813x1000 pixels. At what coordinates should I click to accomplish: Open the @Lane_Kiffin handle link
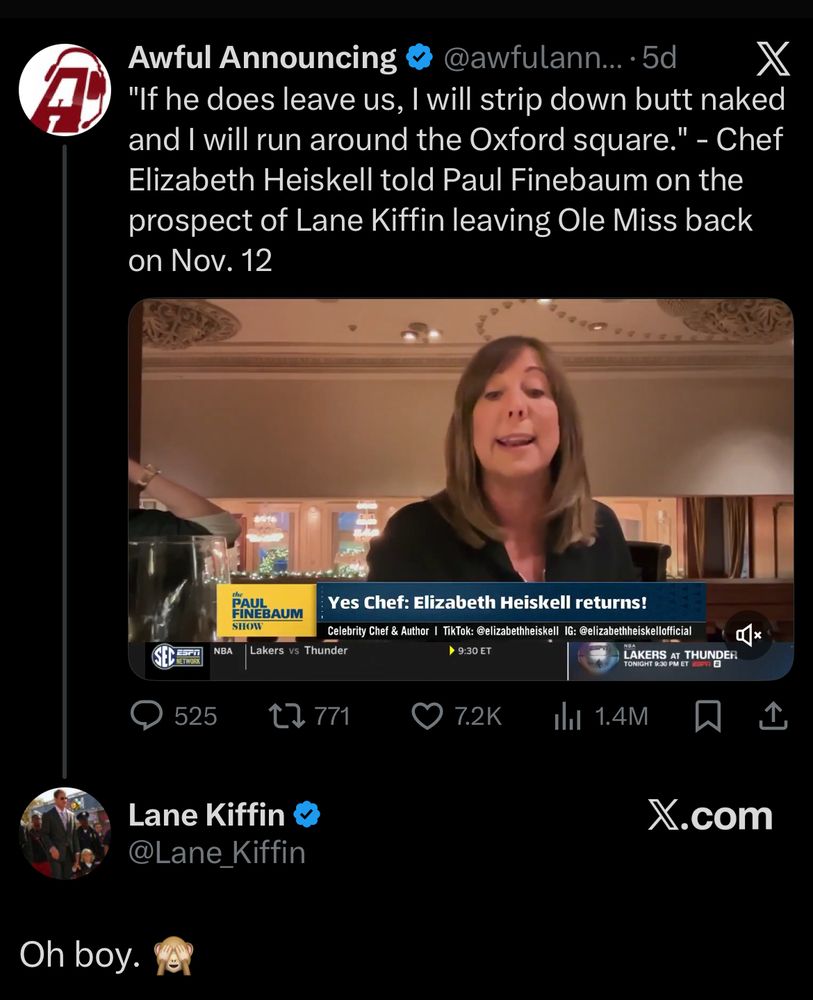pyautogui.click(x=216, y=852)
